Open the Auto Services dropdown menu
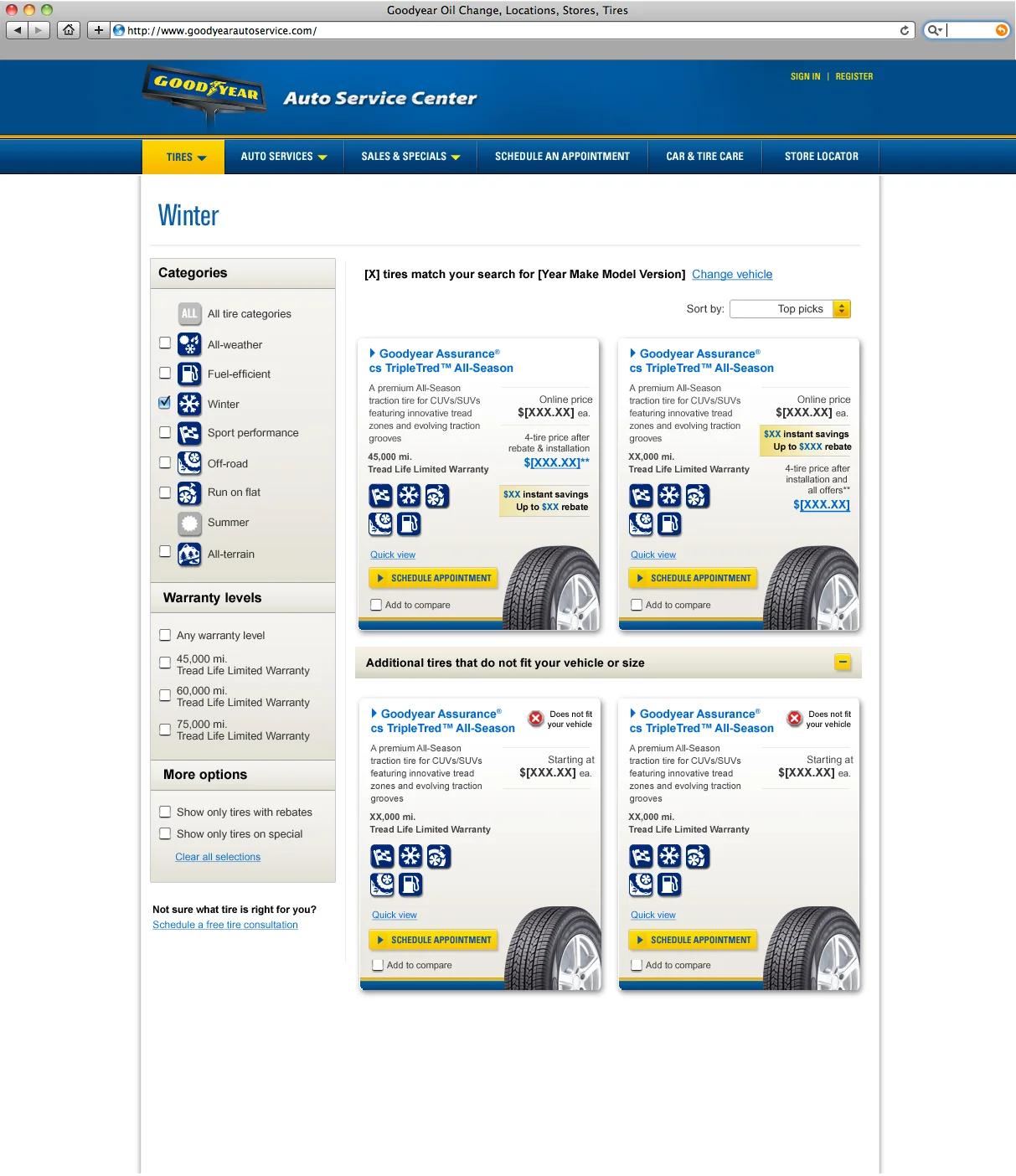This screenshot has width=1016, height=1176. pos(284,157)
